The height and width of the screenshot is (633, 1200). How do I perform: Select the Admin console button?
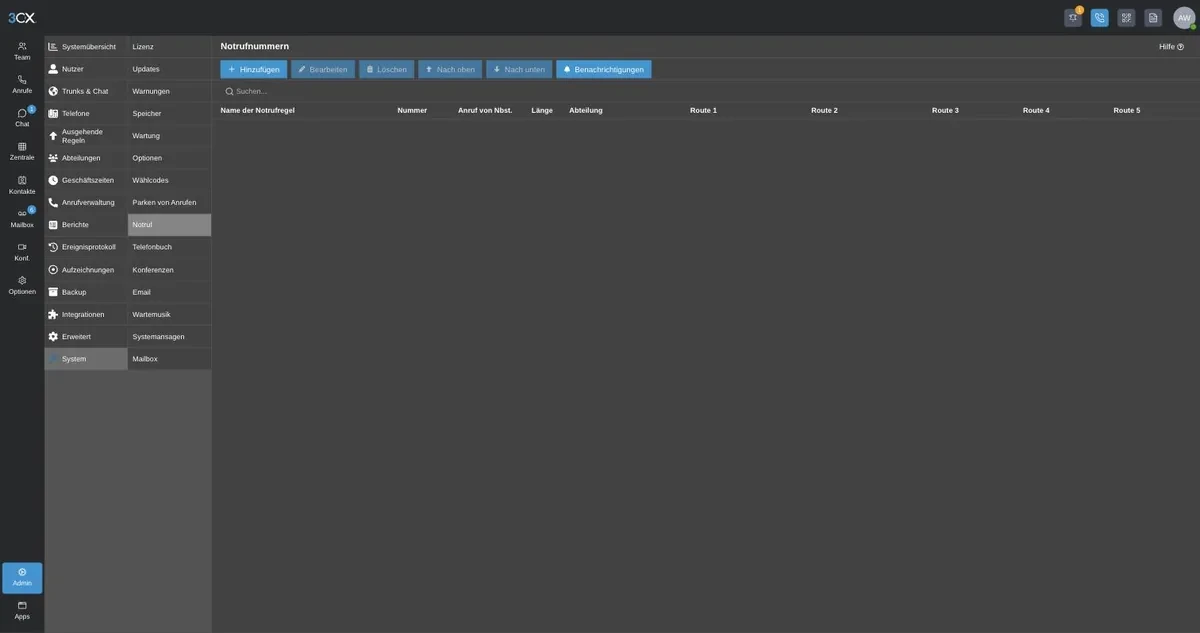coord(22,578)
